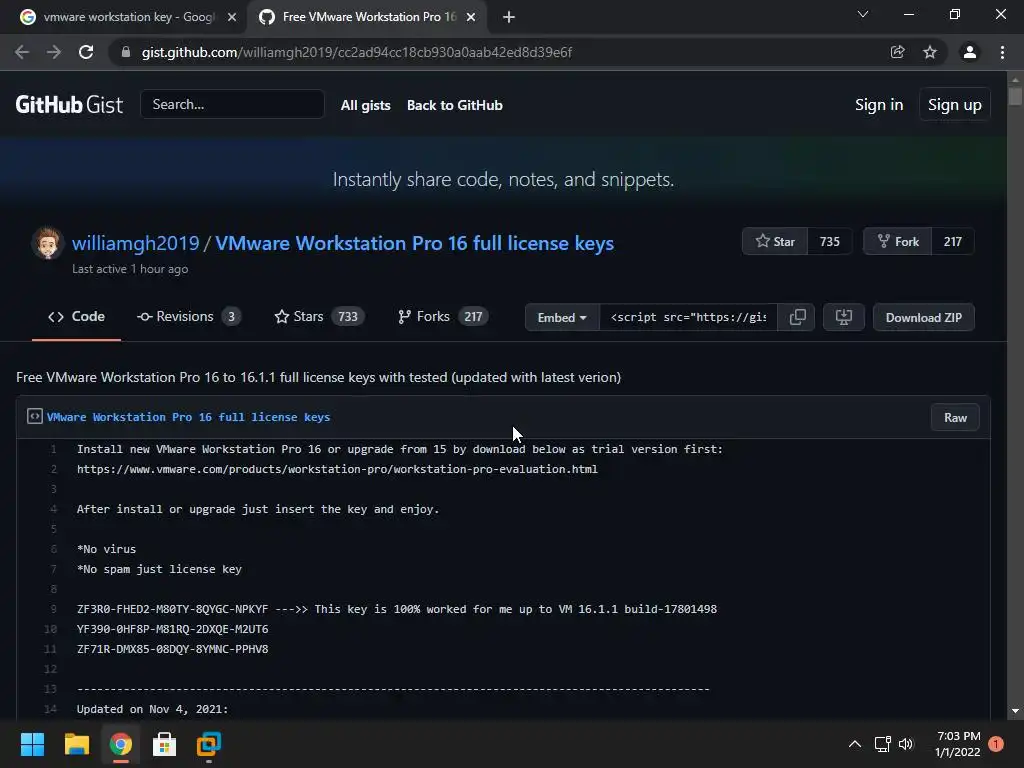Image resolution: width=1024 pixels, height=768 pixels.
Task: Click the code file icon beside filename
Action: click(35, 416)
